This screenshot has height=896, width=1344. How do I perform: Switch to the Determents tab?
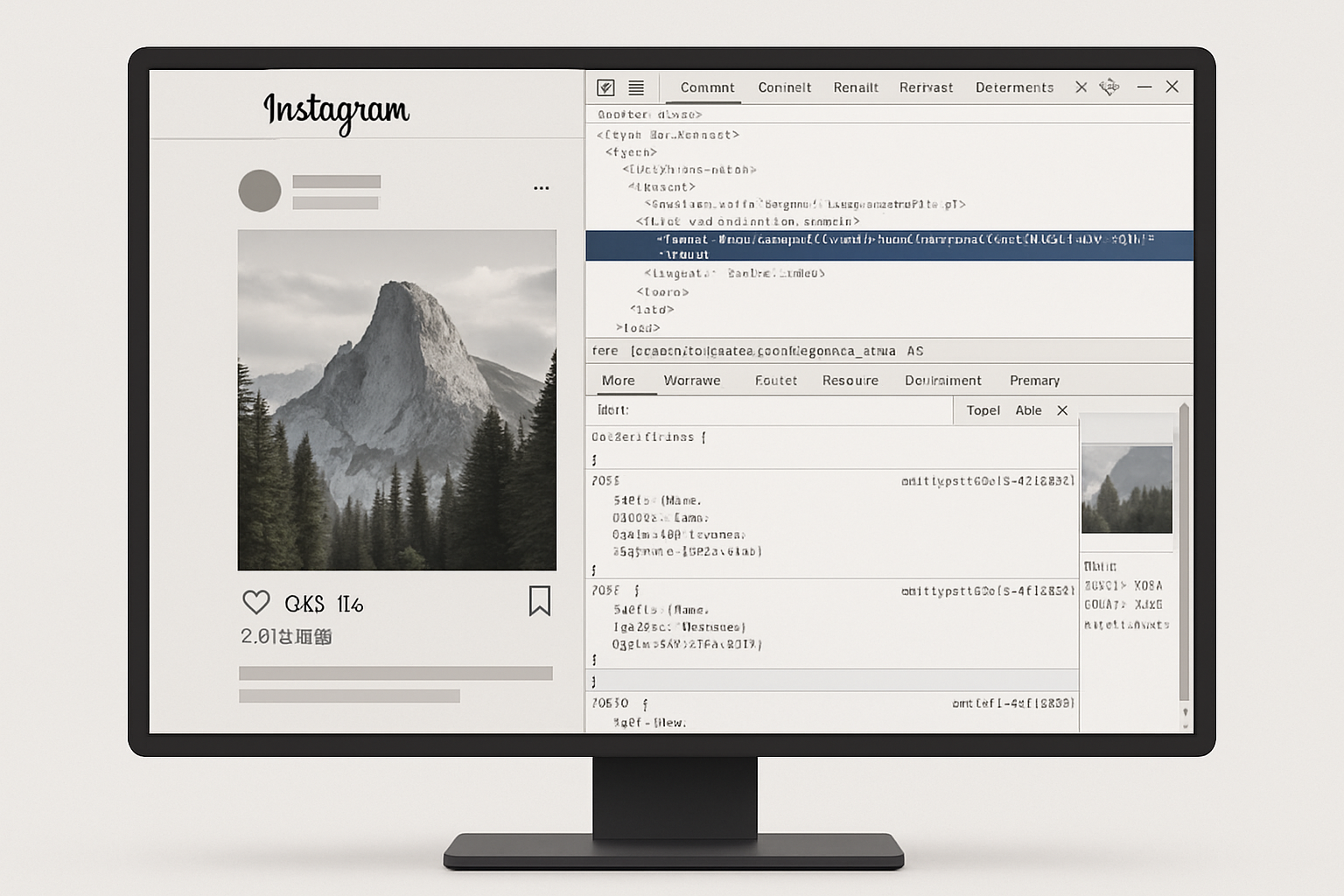[1014, 87]
